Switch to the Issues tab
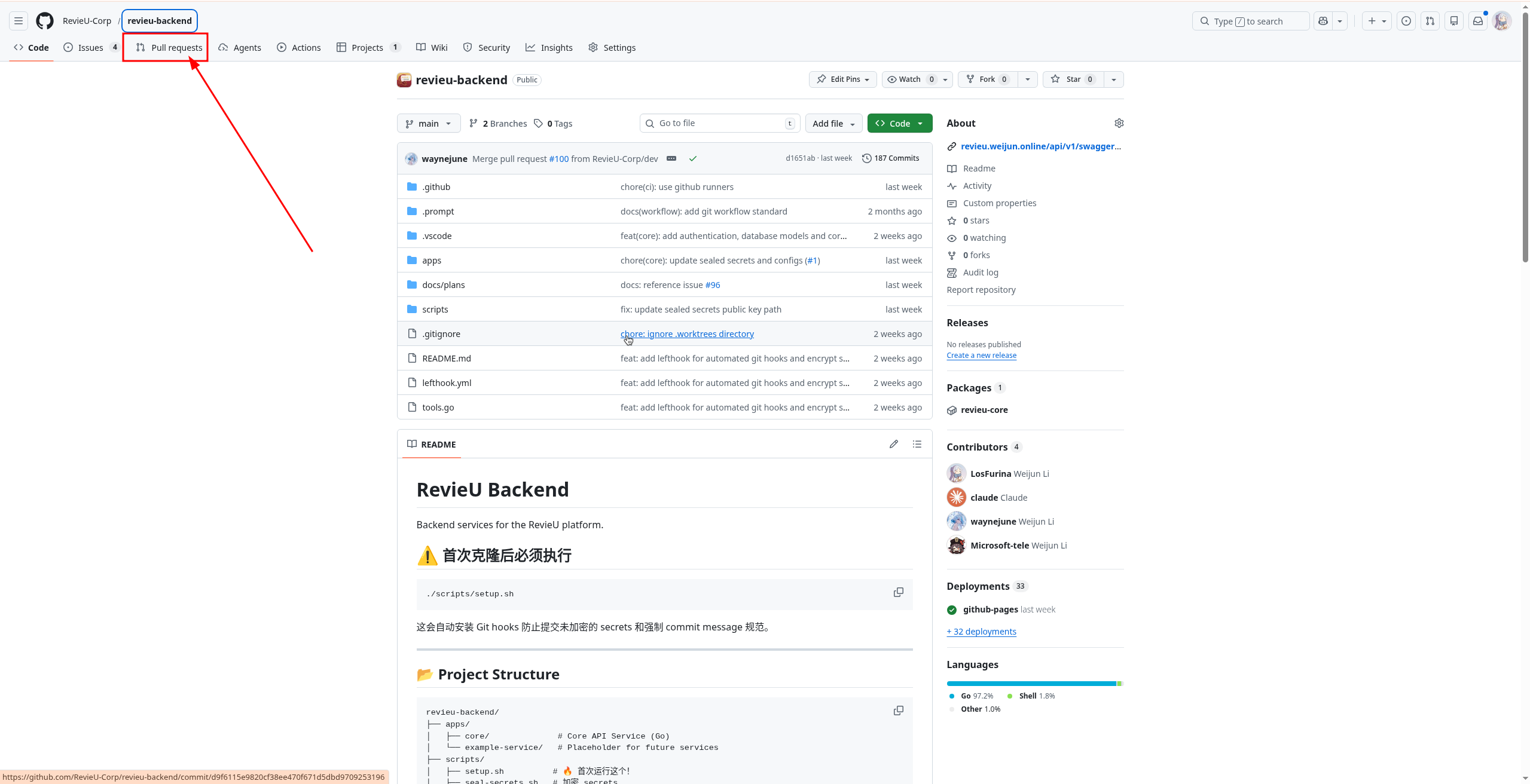This screenshot has height=784, width=1530. tap(90, 47)
